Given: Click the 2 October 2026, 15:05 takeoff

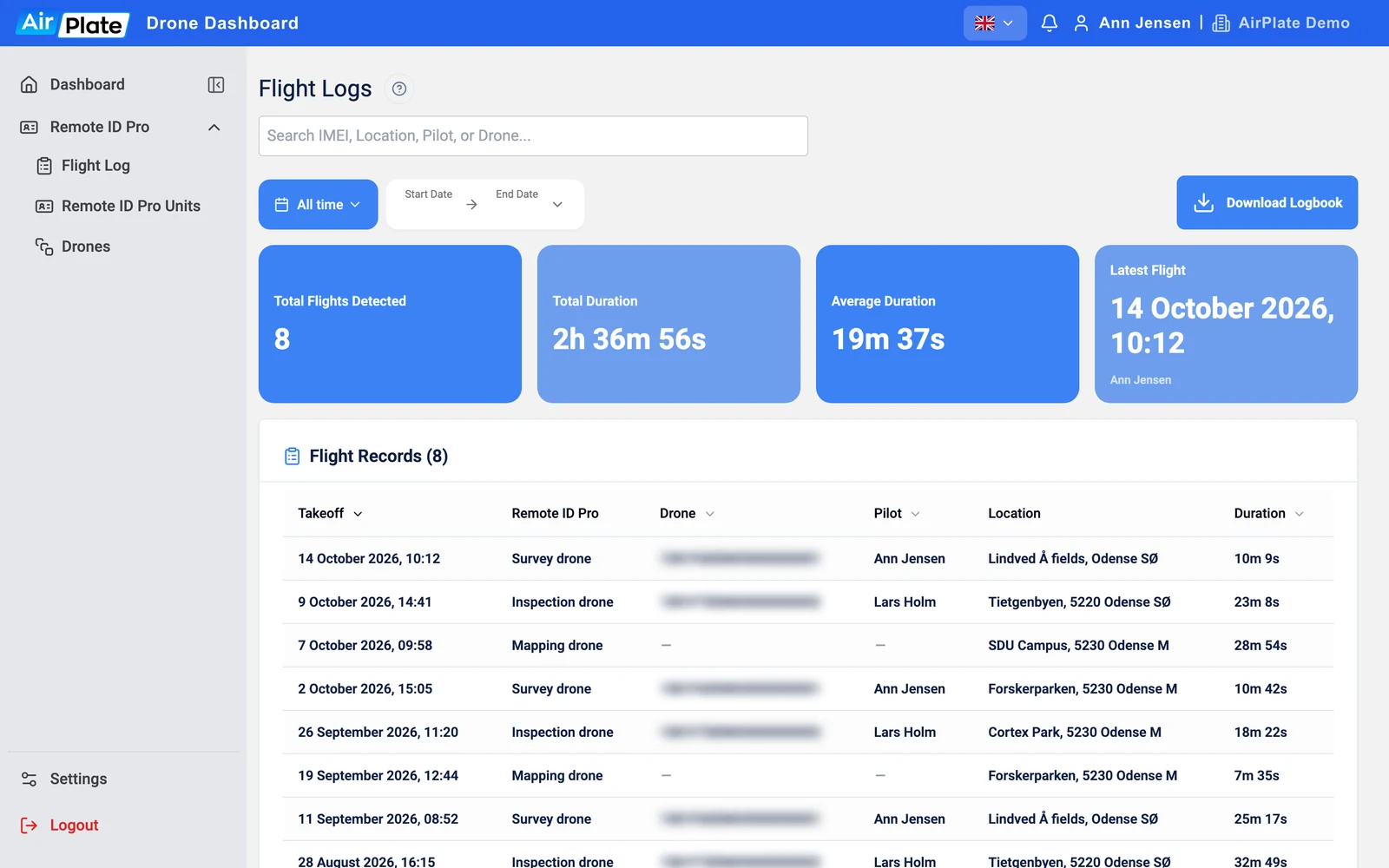Looking at the screenshot, I should (365, 689).
